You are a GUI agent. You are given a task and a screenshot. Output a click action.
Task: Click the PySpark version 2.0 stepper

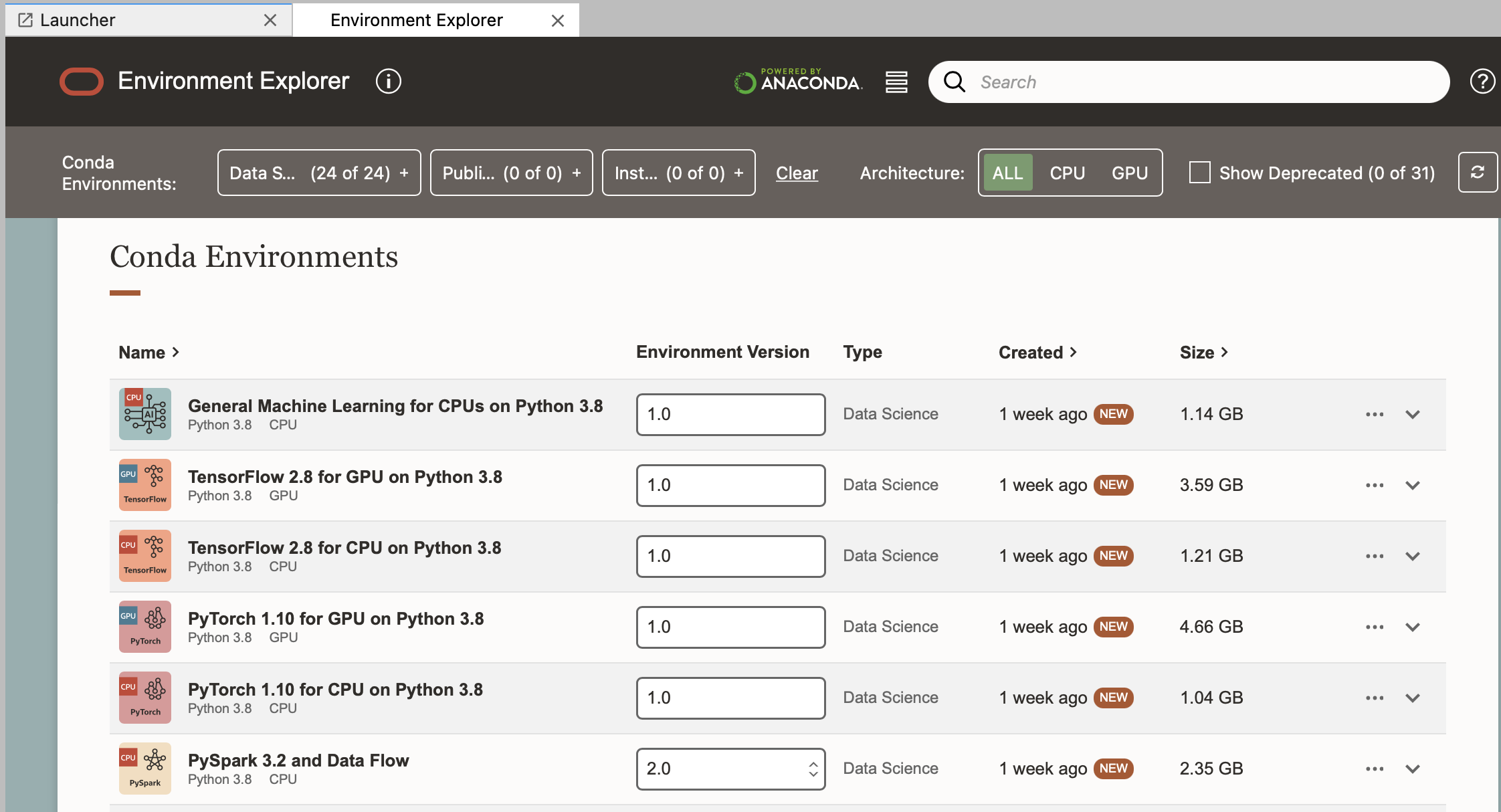(x=813, y=769)
